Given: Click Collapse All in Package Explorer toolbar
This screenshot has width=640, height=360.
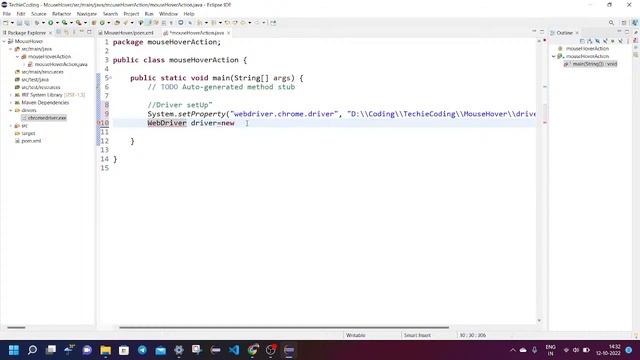Looking at the screenshot, I should (58, 32).
